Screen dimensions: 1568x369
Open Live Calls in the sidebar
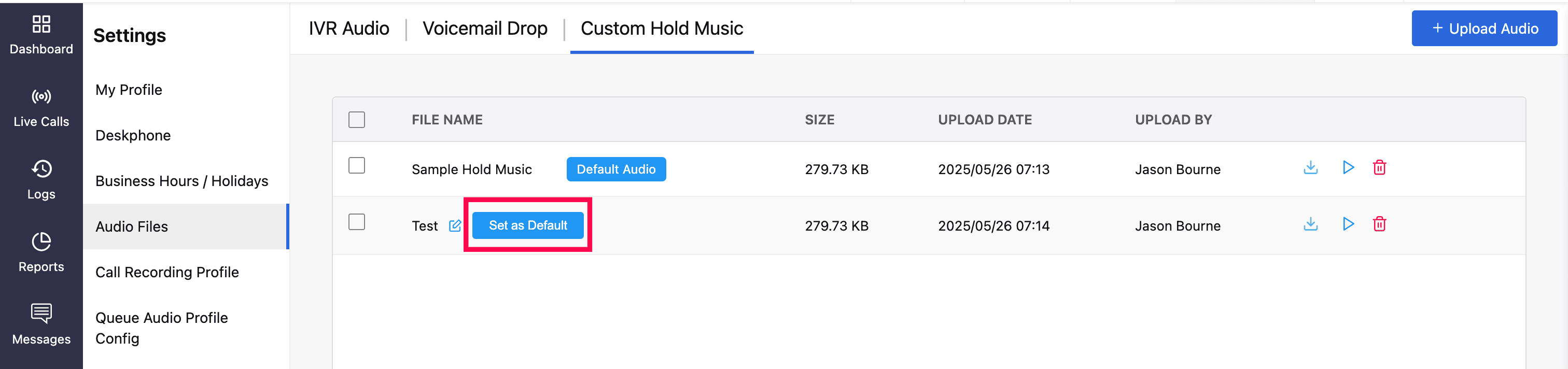coord(41,108)
